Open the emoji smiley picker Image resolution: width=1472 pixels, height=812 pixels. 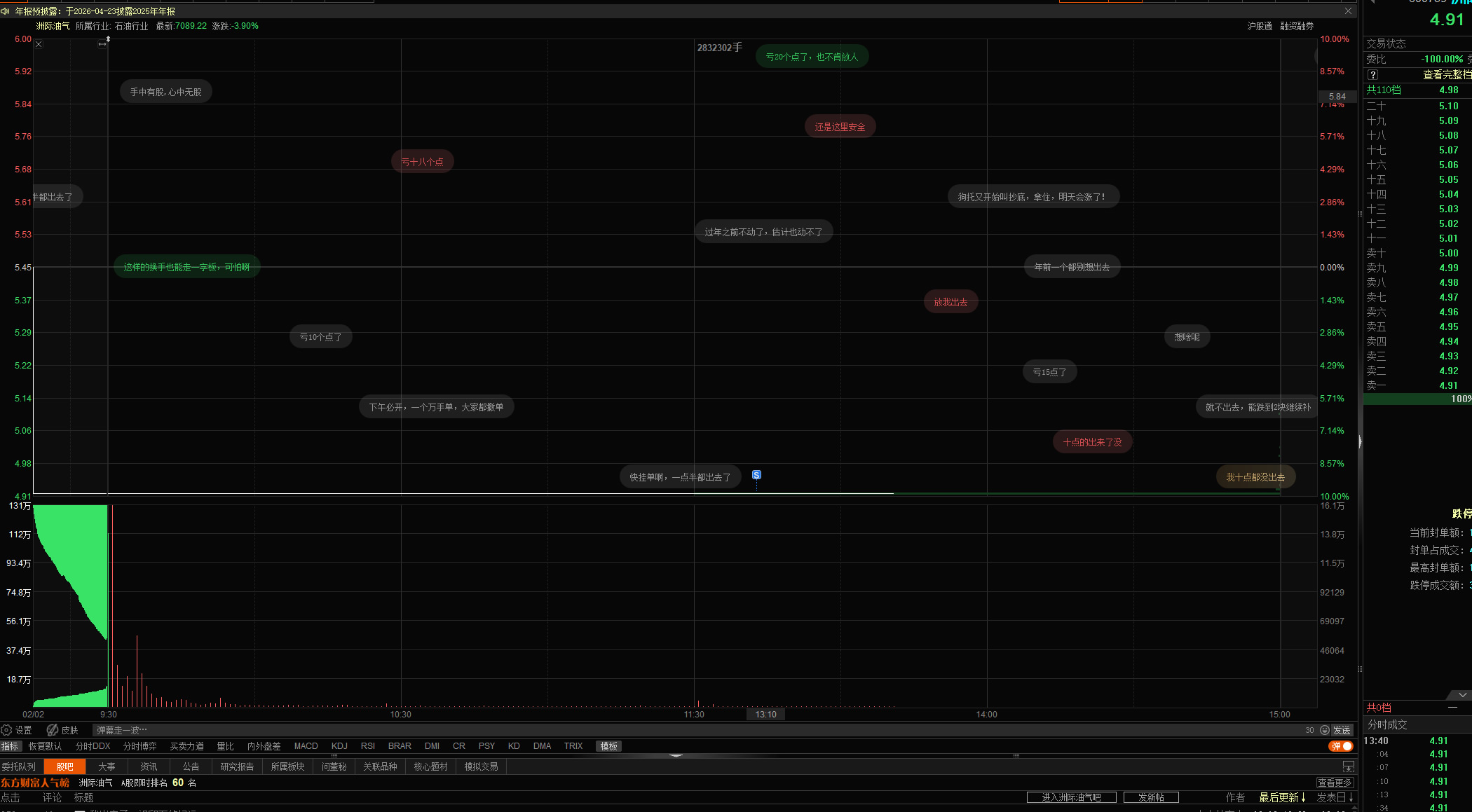(x=1324, y=730)
